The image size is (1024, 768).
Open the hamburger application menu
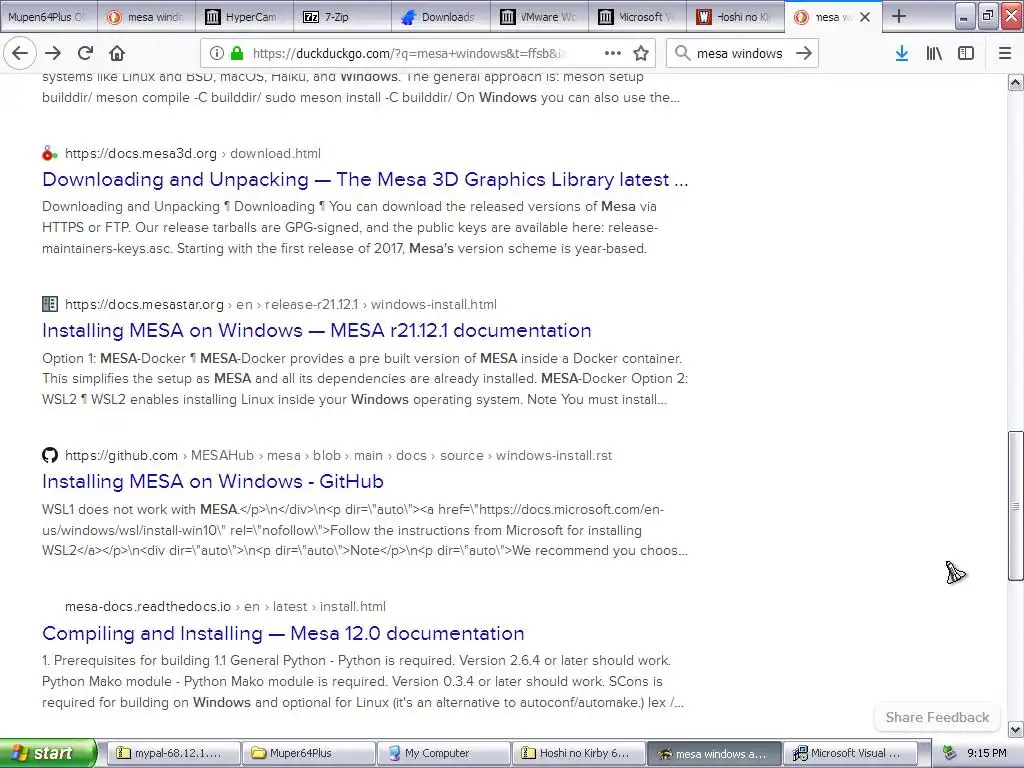coord(1005,53)
